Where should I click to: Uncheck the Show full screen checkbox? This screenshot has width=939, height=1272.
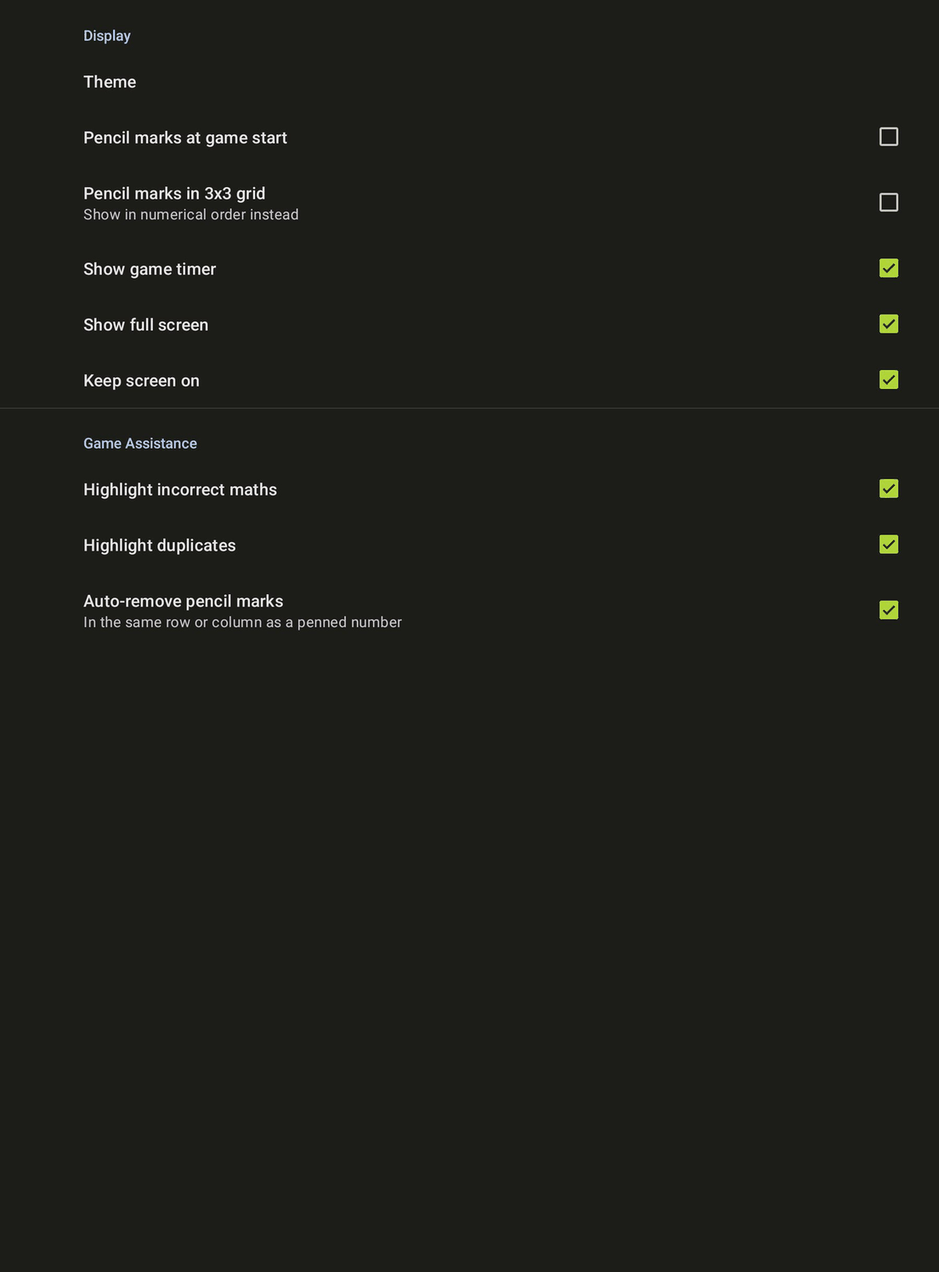pos(888,324)
